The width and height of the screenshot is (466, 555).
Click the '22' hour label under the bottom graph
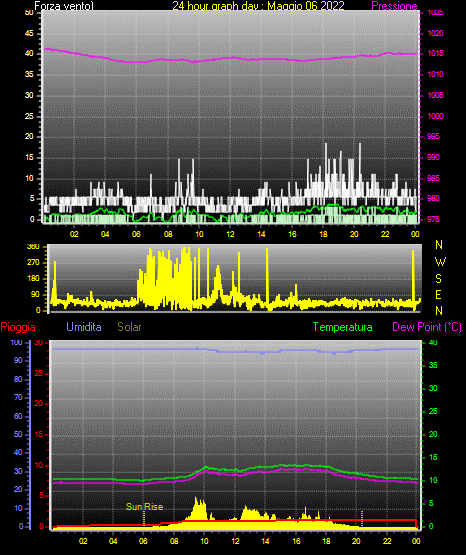[x=387, y=541]
